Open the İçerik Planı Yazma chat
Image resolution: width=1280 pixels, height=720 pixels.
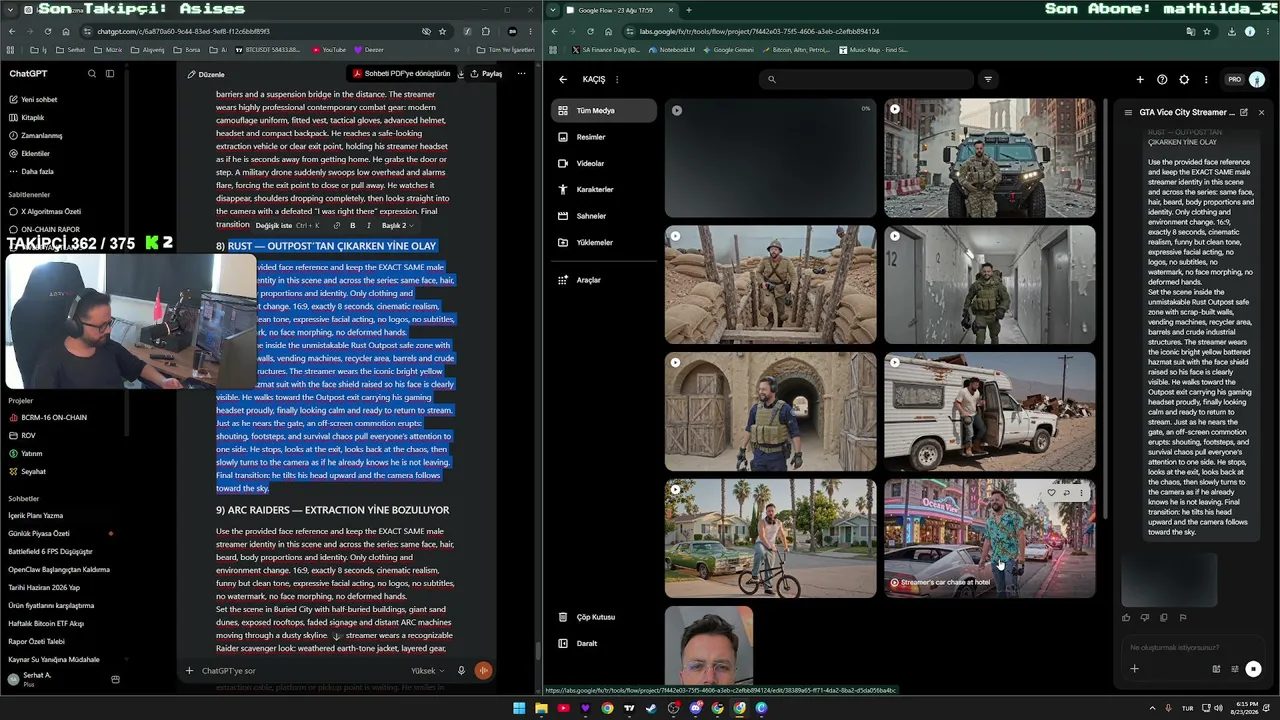[36, 516]
